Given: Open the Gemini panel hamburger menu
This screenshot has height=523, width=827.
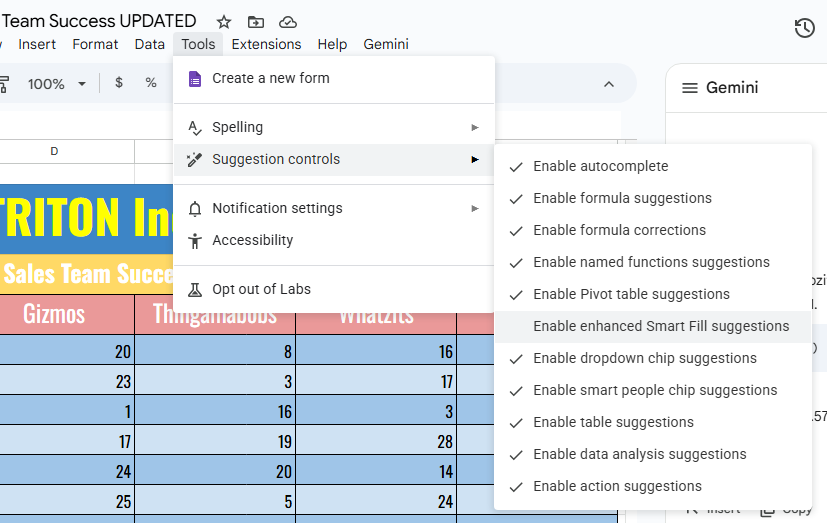Looking at the screenshot, I should (x=689, y=88).
